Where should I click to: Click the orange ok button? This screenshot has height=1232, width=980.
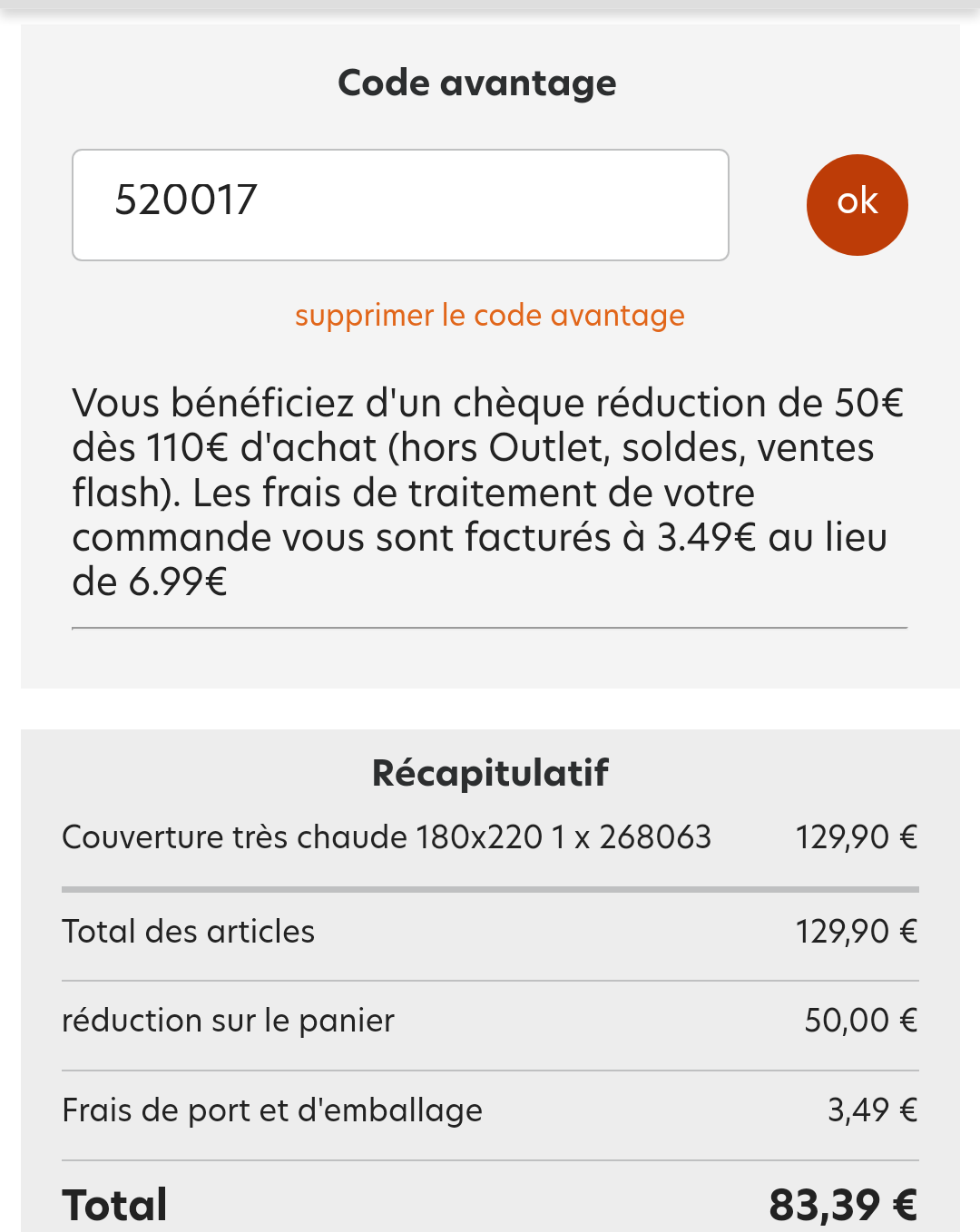pyautogui.click(x=857, y=204)
